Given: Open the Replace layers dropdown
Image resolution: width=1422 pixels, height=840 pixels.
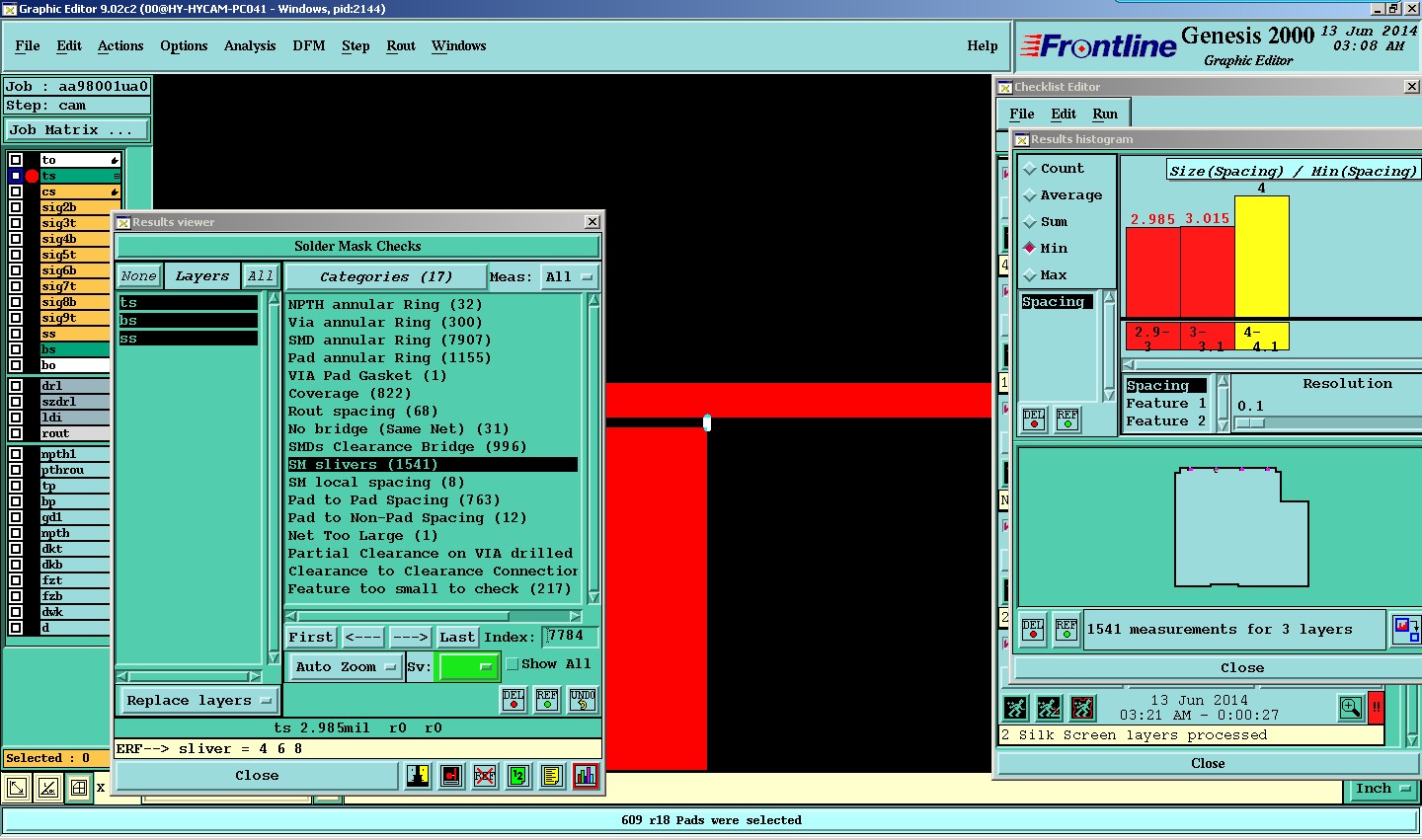Looking at the screenshot, I should [x=198, y=701].
